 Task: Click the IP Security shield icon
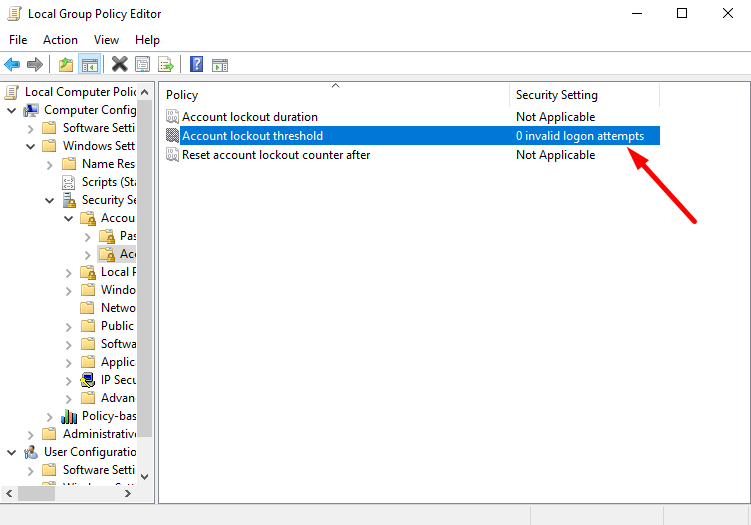click(88, 380)
